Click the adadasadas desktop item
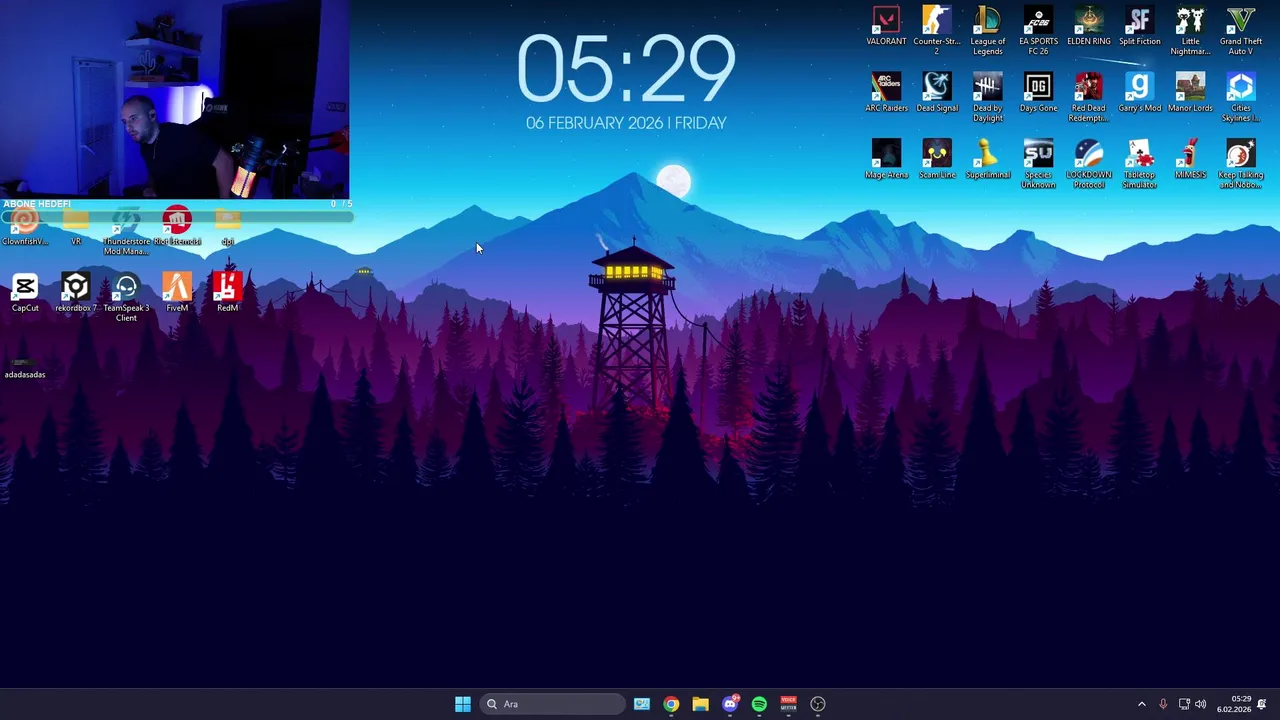This screenshot has height=720, width=1280. pyautogui.click(x=25, y=367)
